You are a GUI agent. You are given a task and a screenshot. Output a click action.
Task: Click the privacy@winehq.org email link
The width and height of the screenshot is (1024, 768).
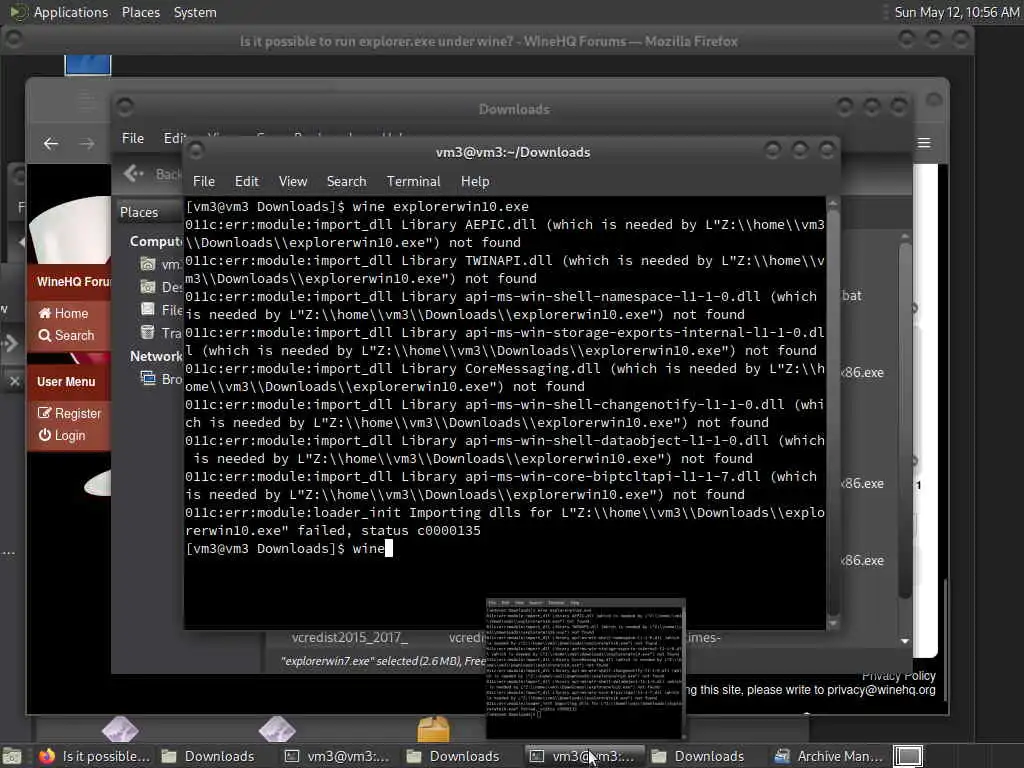[x=881, y=690]
